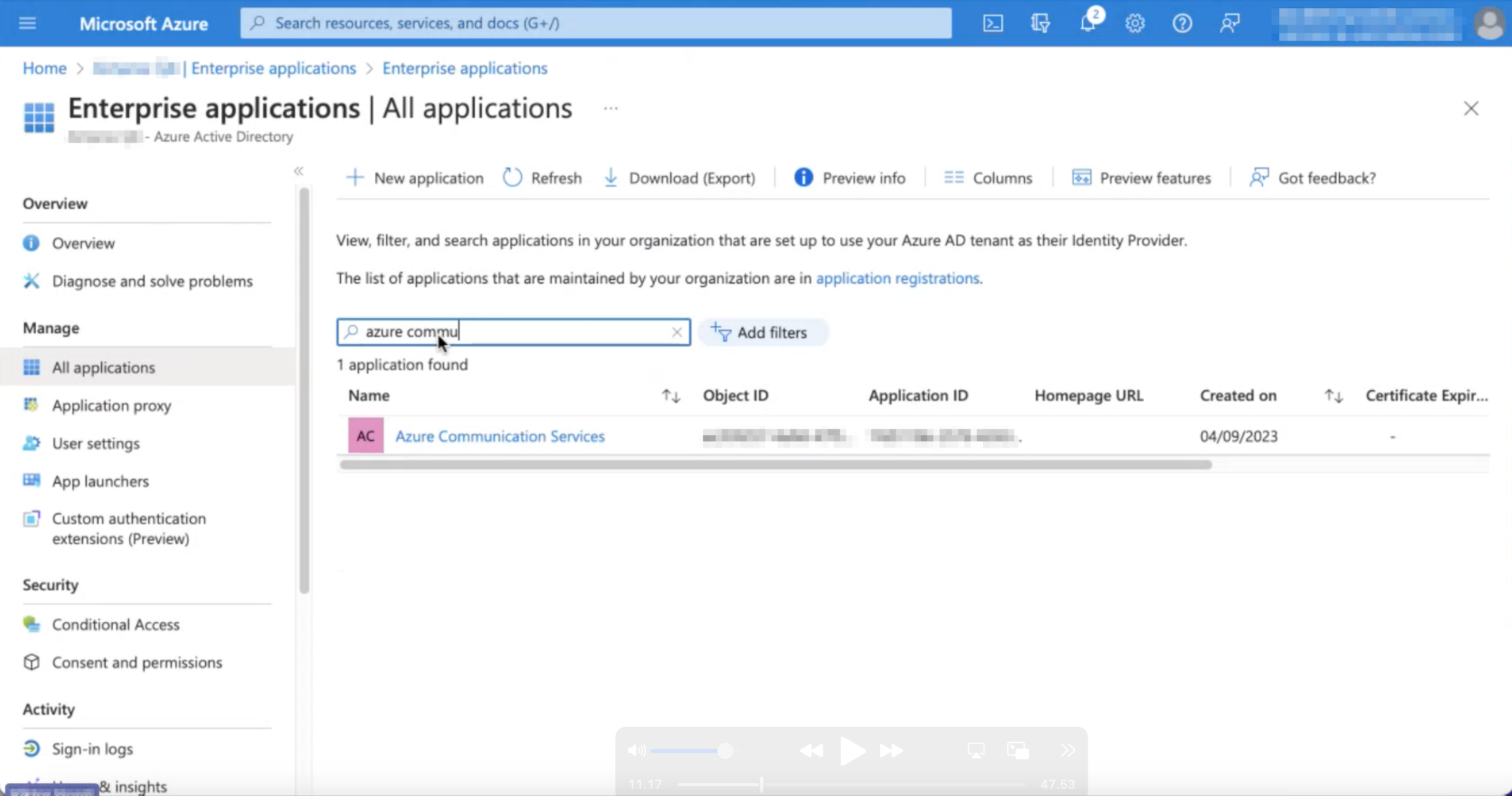
Task: Click Download (Export)
Action: (x=679, y=178)
